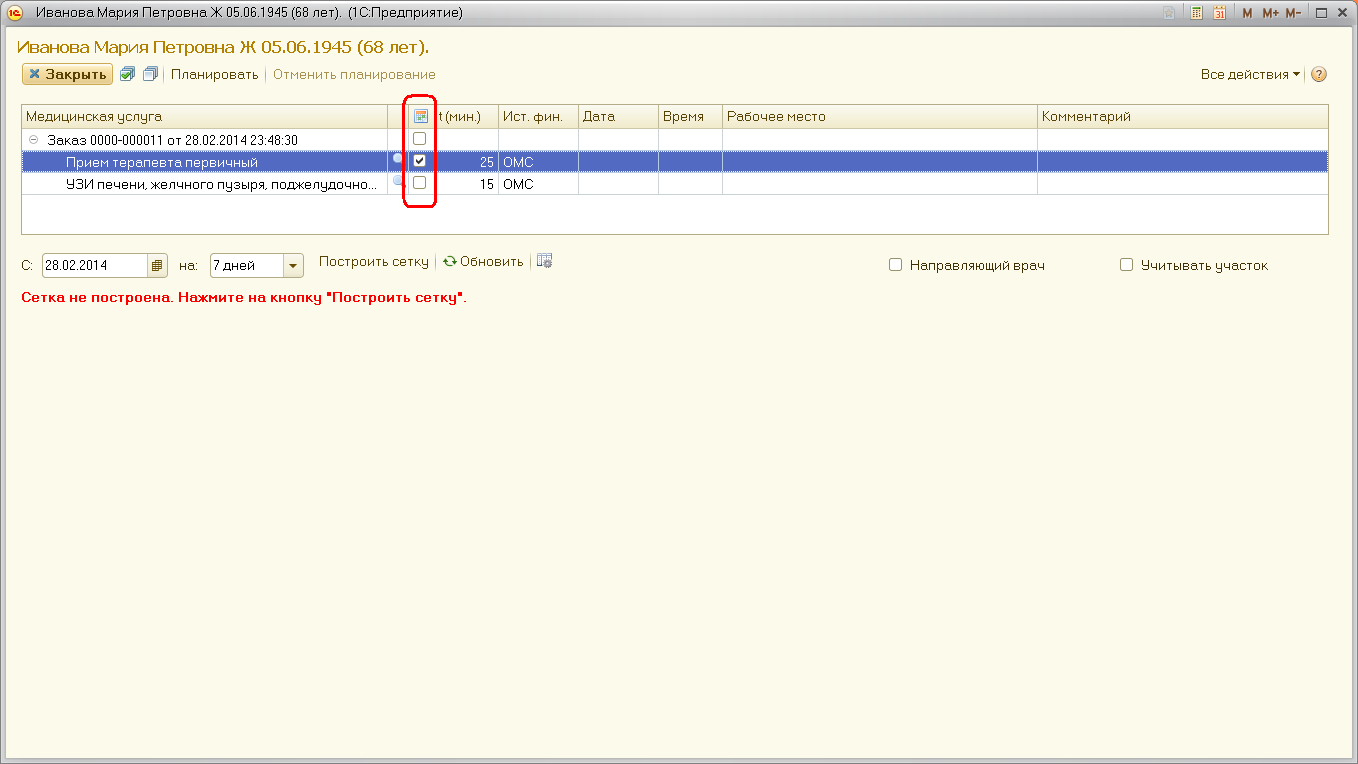Click ОМС in the Прием терапевта row
Image resolution: width=1358 pixels, height=764 pixels.
coord(518,162)
